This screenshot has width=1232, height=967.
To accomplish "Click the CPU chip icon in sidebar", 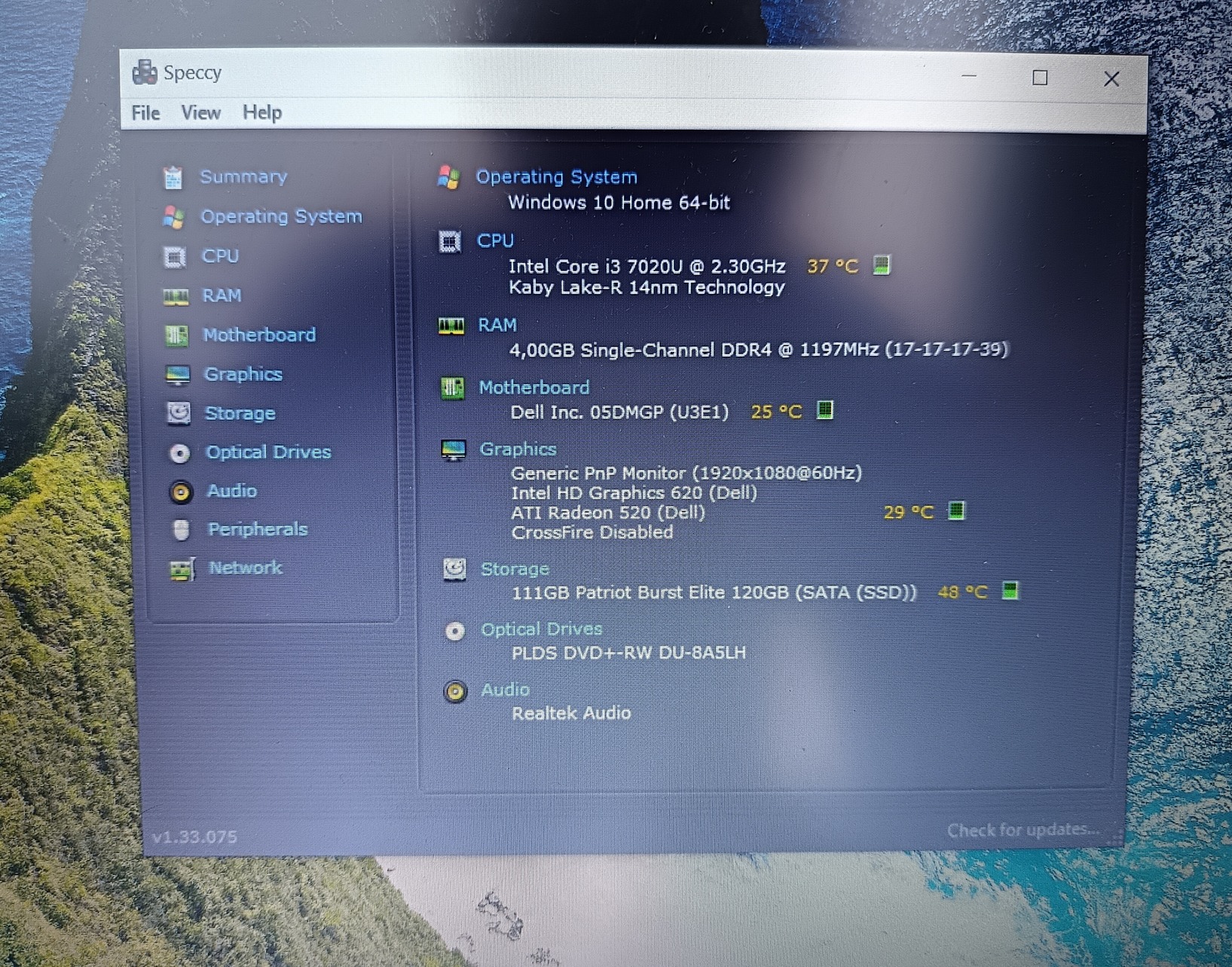I will coord(175,257).
